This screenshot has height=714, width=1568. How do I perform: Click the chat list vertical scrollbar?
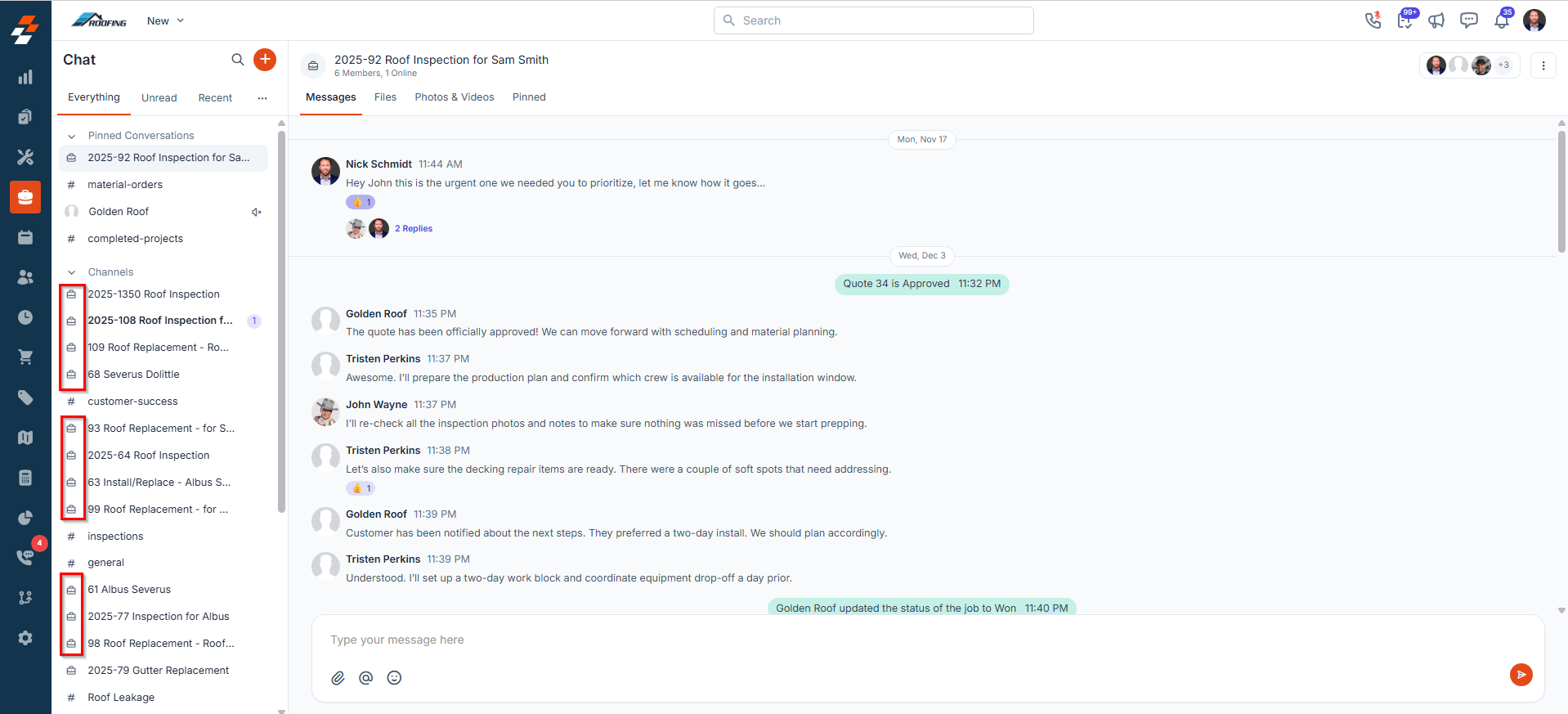[281, 323]
